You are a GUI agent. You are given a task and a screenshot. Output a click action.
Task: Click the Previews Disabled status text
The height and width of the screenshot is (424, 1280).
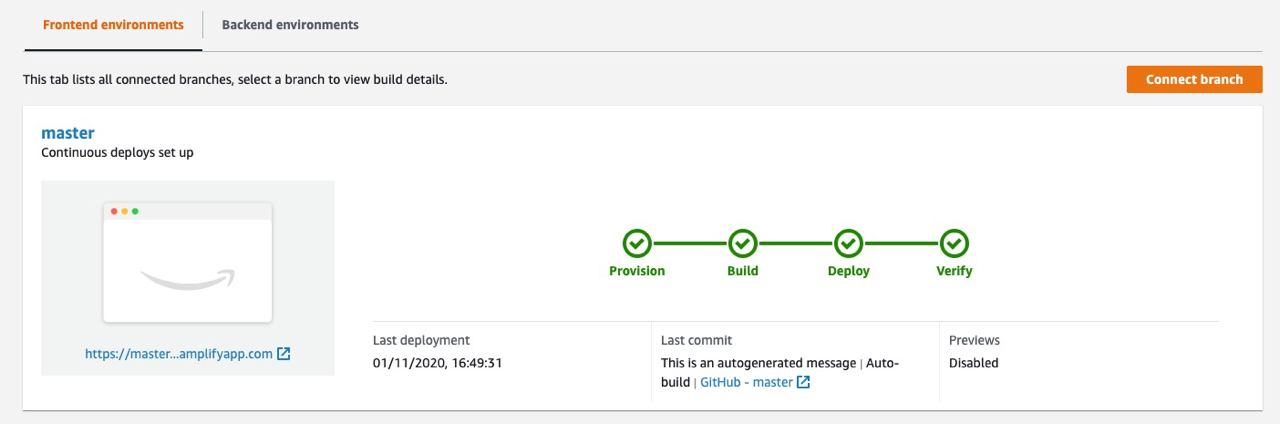pos(973,363)
